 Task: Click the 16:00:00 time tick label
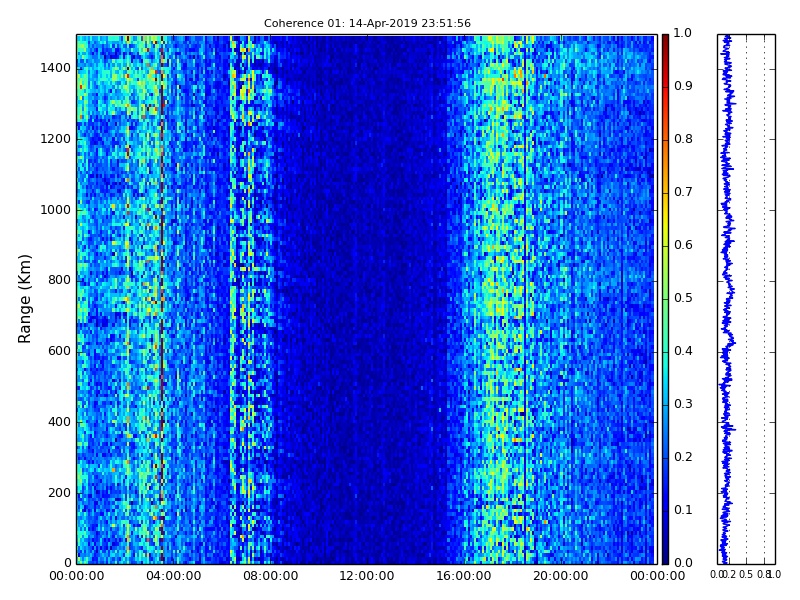464,577
